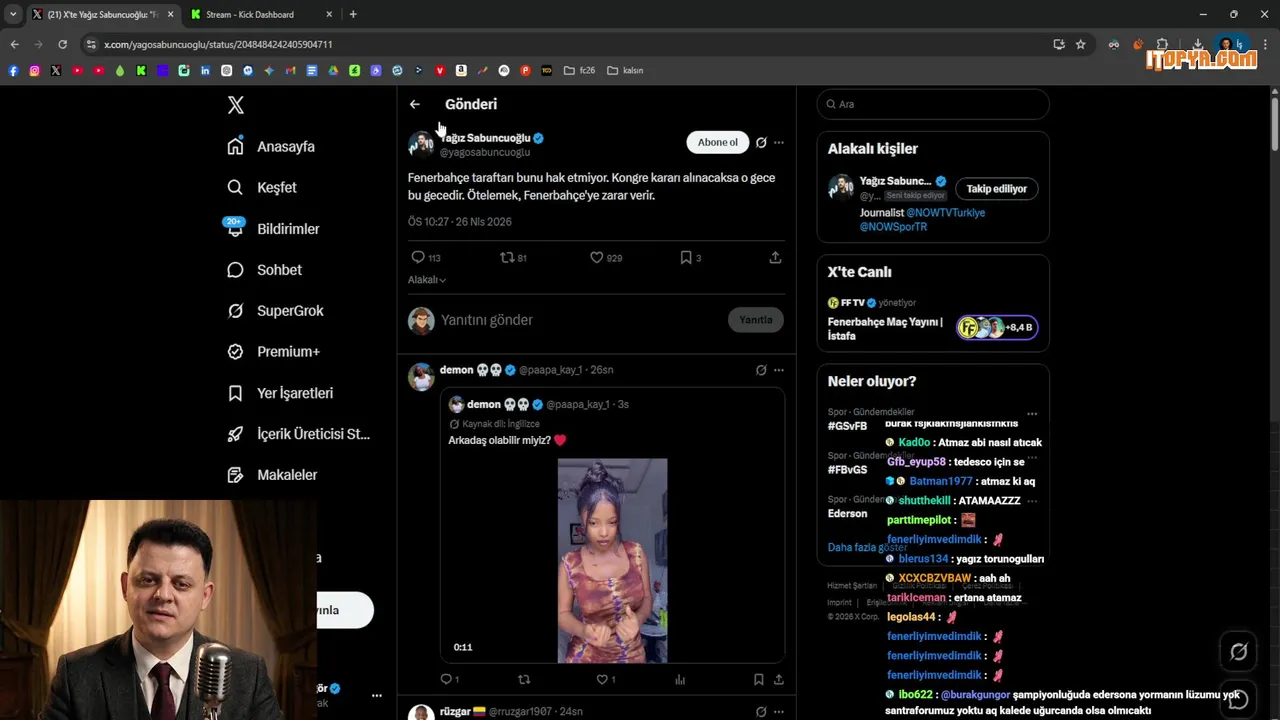Open the browser extensions puzzle icon
Screen dimensions: 1280x720
pyautogui.click(x=1162, y=44)
